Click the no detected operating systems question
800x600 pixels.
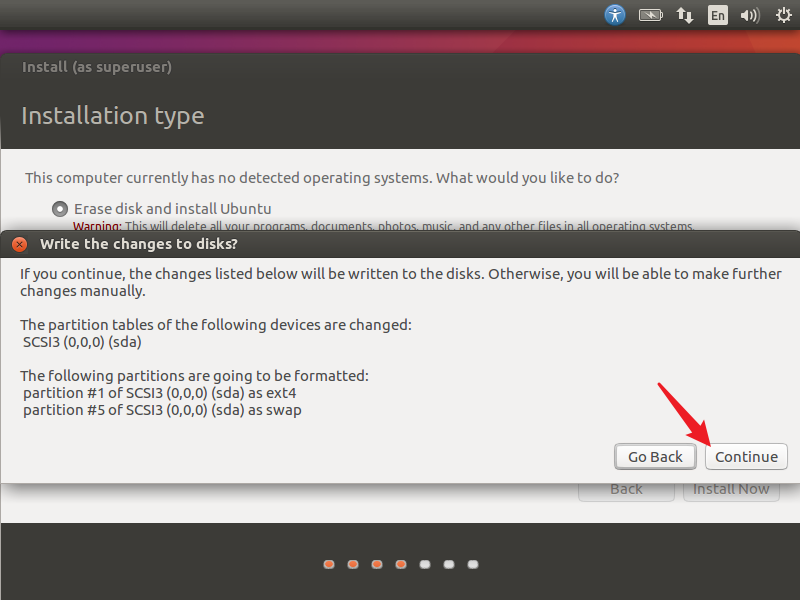322,178
